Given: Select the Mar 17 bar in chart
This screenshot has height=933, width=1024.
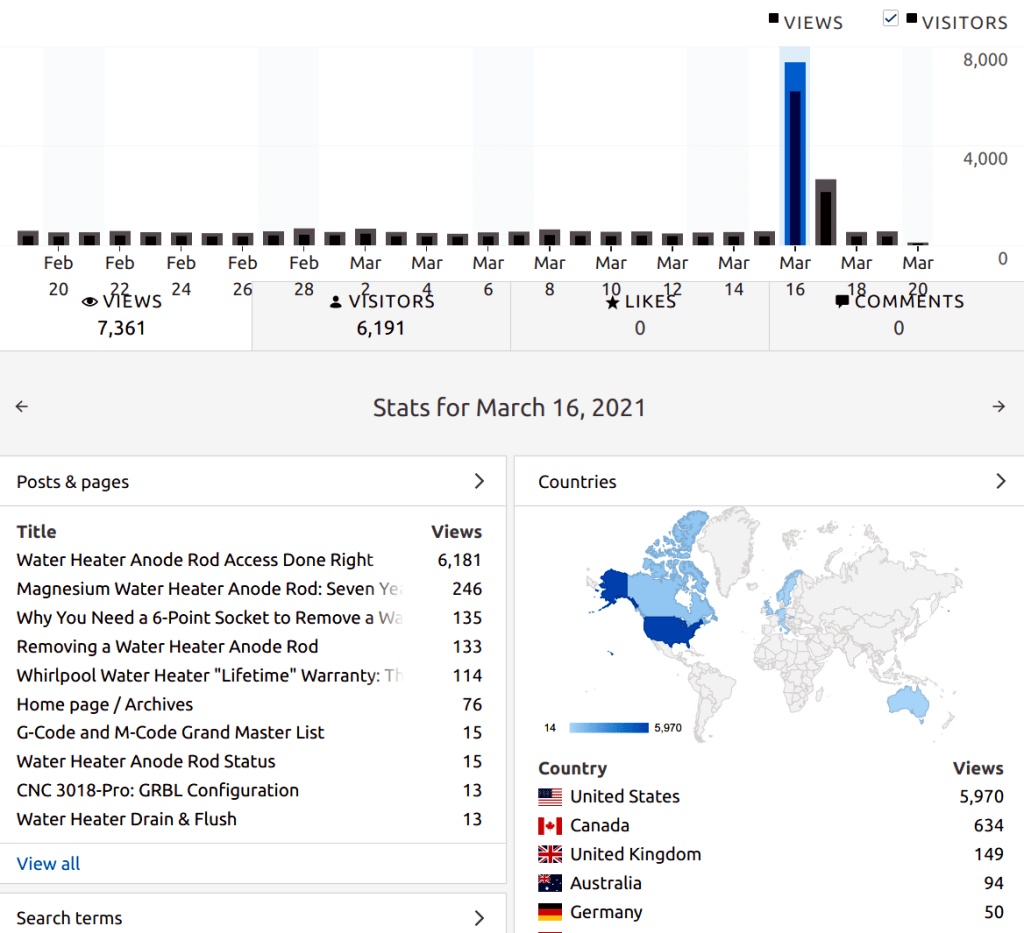Looking at the screenshot, I should pyautogui.click(x=825, y=212).
